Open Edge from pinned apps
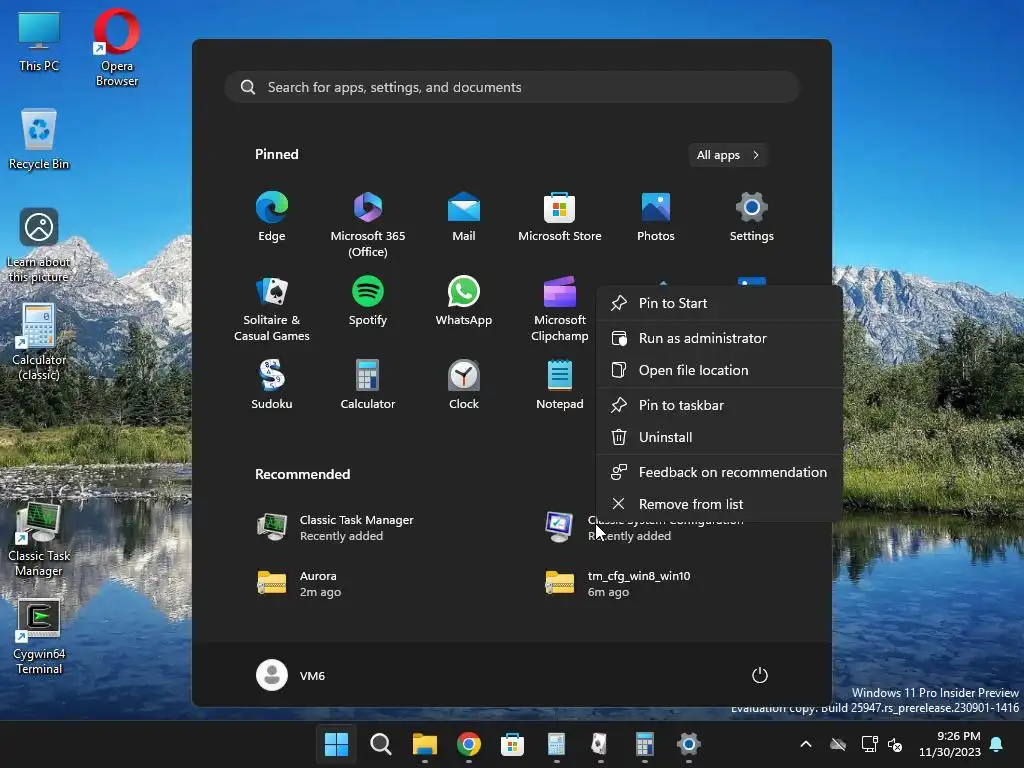The height and width of the screenshot is (768, 1024). (x=272, y=217)
